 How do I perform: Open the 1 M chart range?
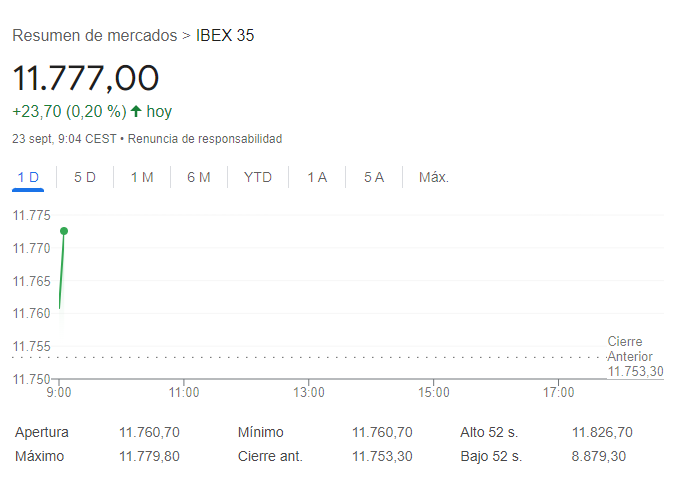point(142,177)
